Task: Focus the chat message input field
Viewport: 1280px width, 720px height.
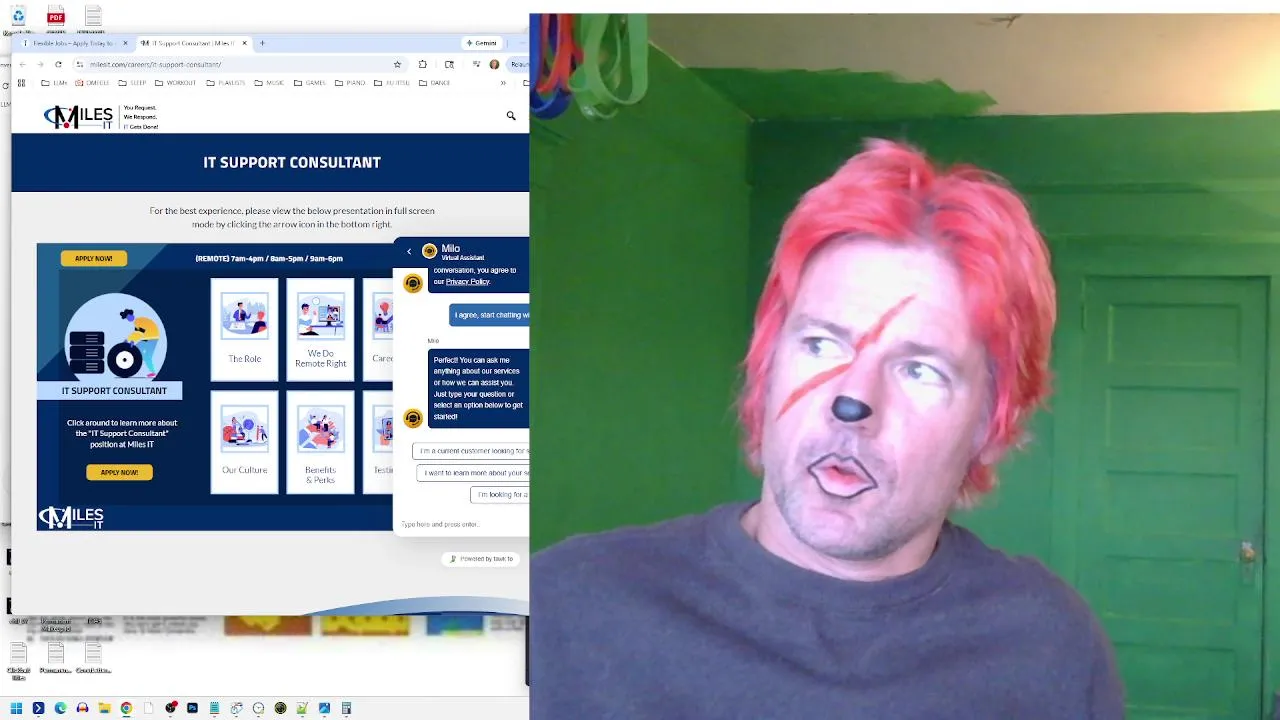Action: pyautogui.click(x=462, y=524)
